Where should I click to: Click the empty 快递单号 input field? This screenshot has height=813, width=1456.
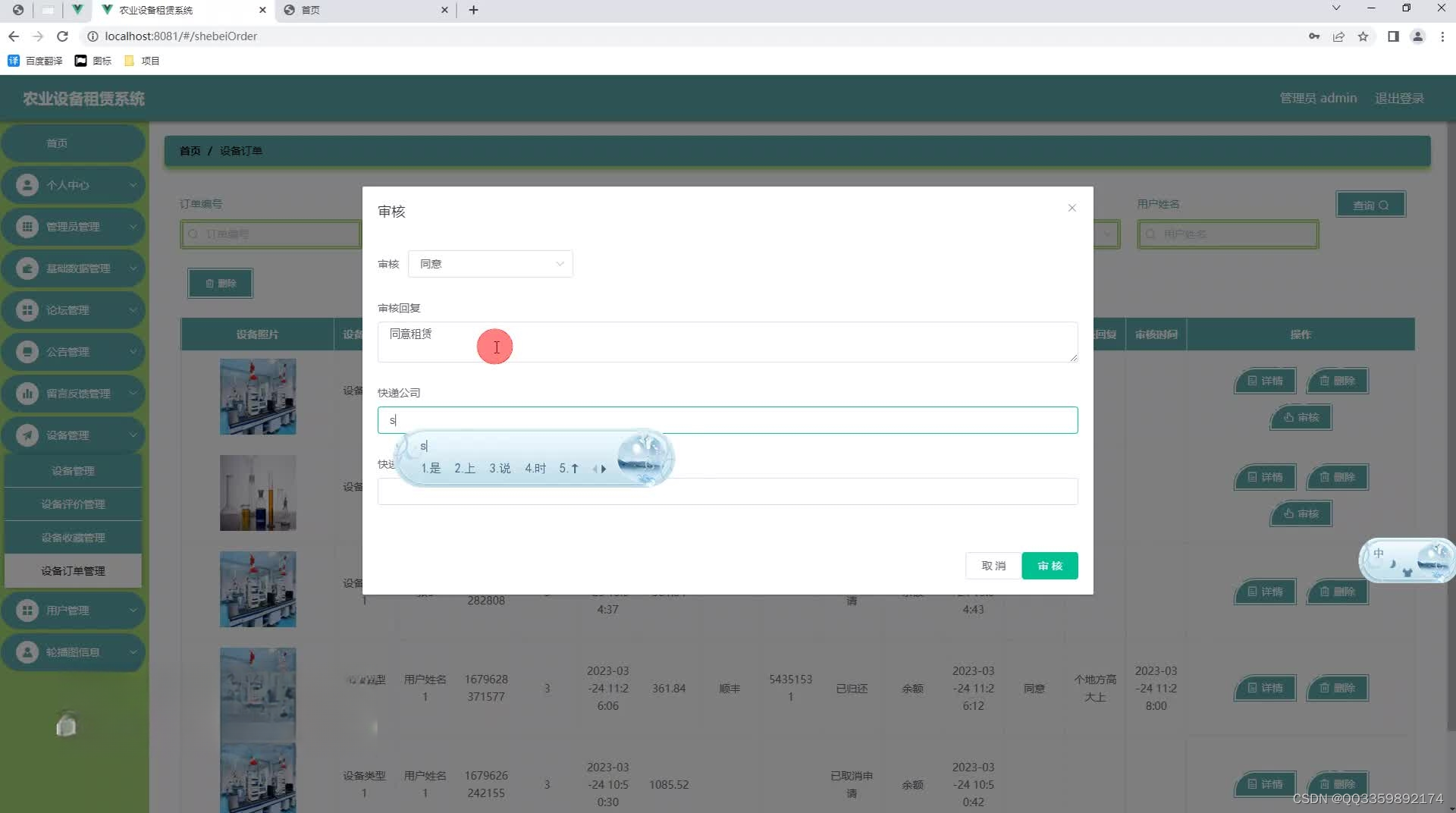727,491
